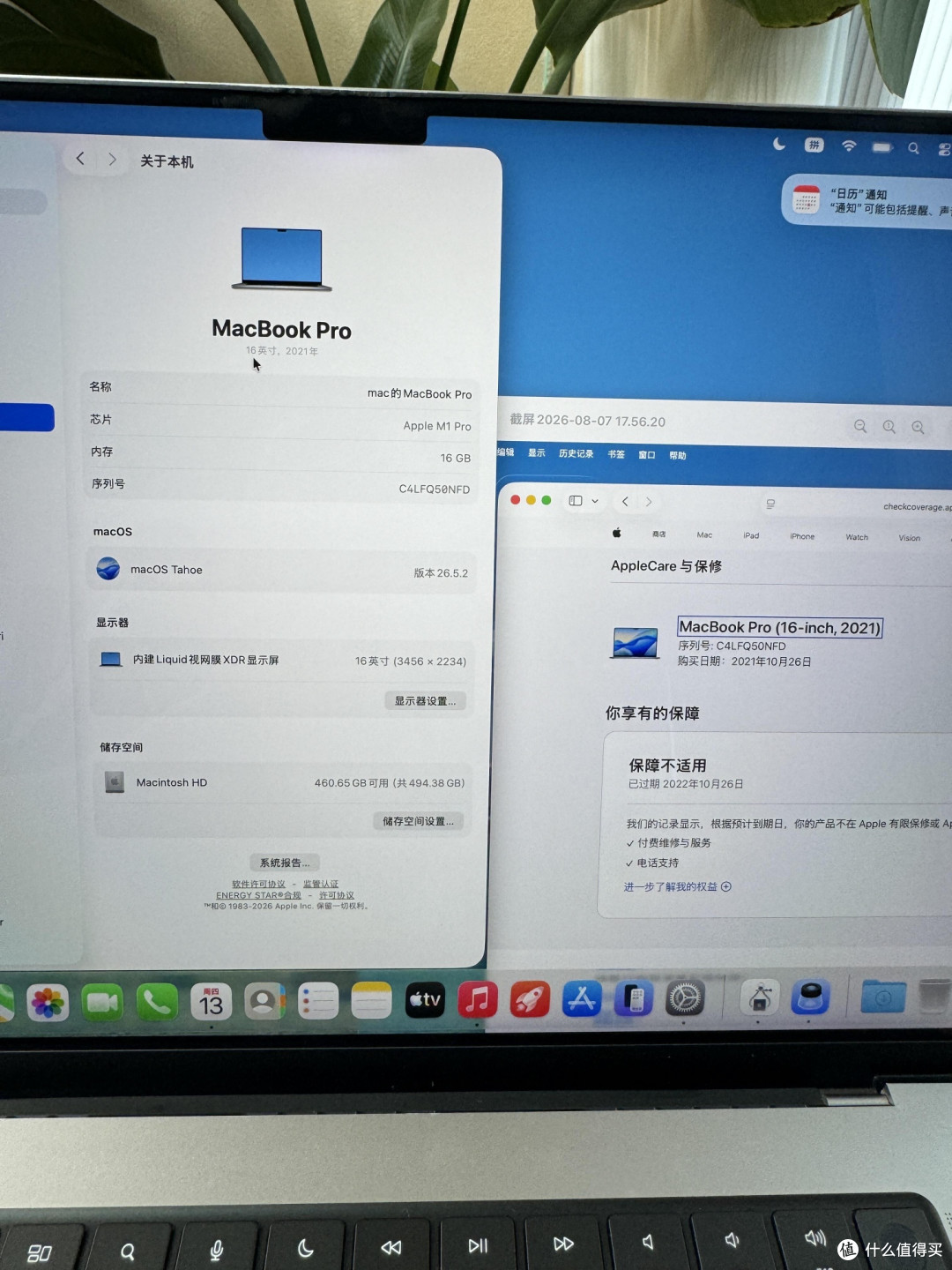This screenshot has height=1270, width=952.
Task: Click the serial number C4LFQ50NFD in About window
Action: (435, 489)
